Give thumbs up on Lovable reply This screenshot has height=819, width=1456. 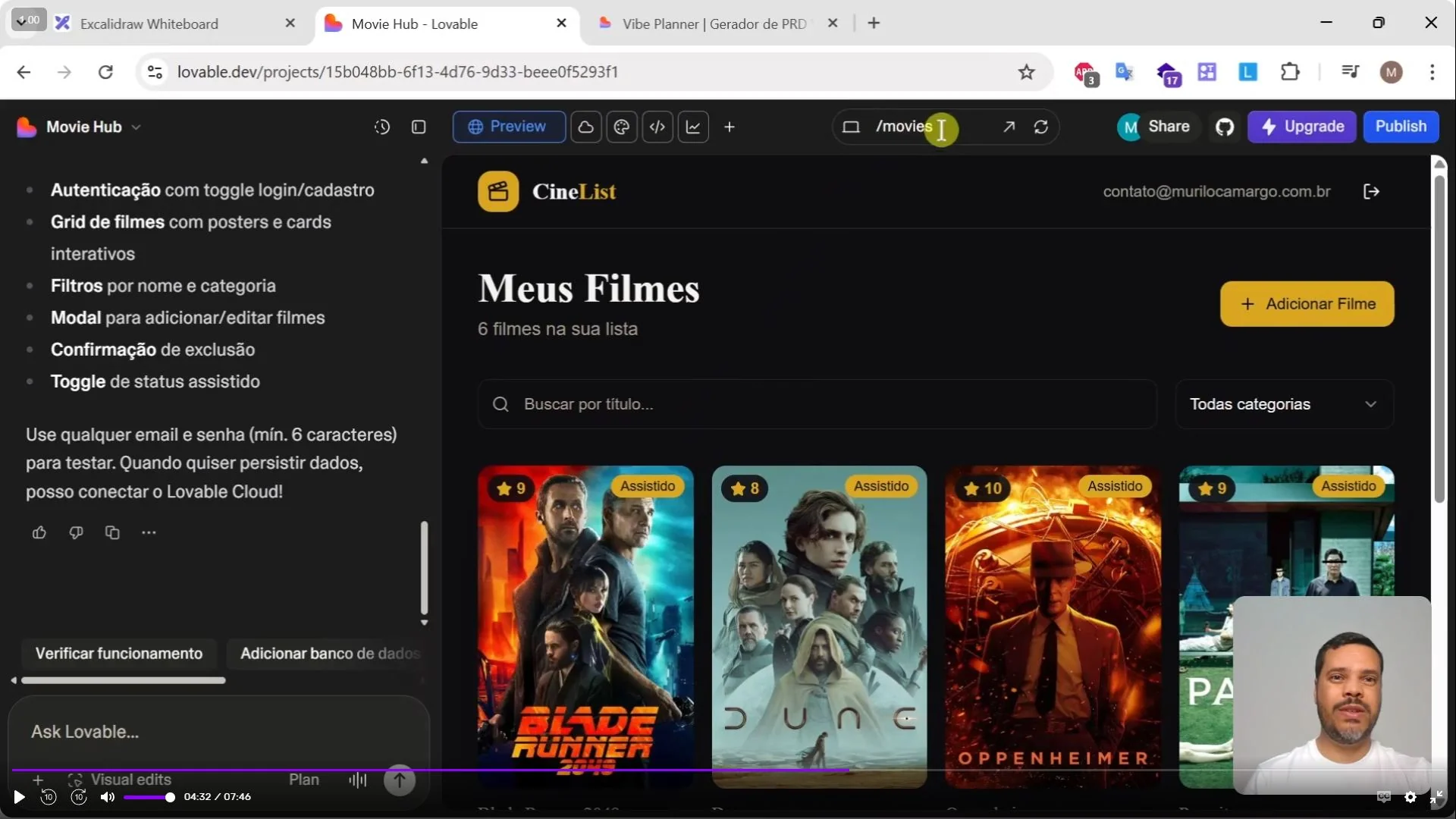pos(39,532)
